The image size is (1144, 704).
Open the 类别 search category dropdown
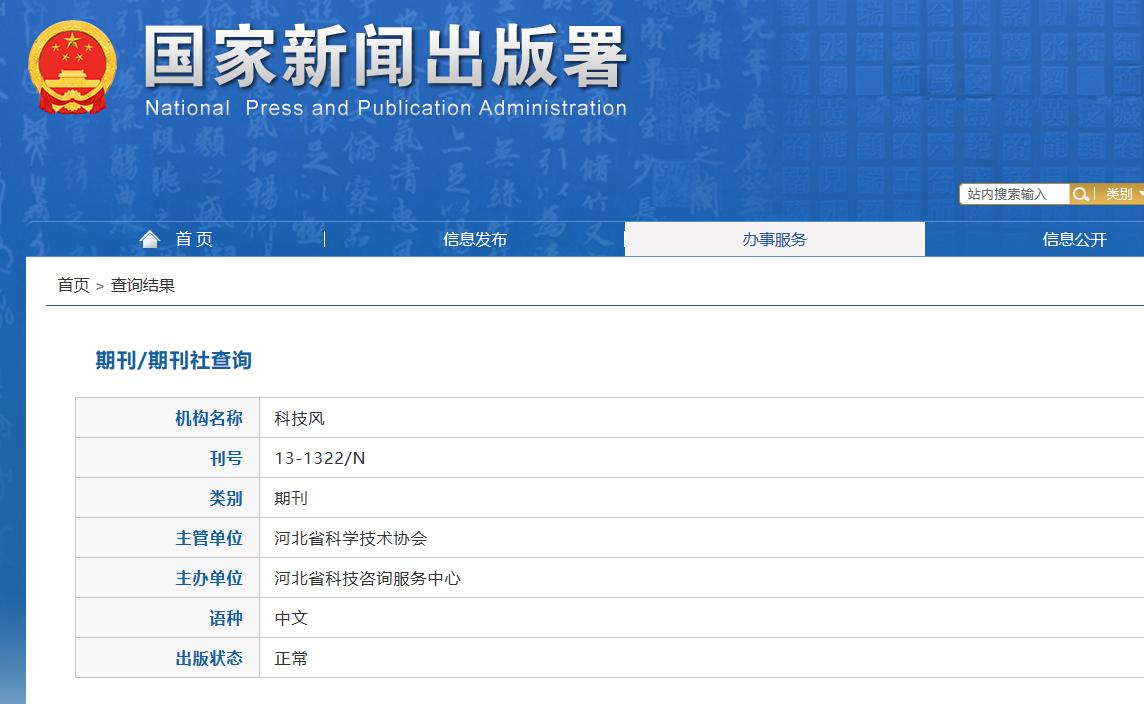pyautogui.click(x=1117, y=194)
